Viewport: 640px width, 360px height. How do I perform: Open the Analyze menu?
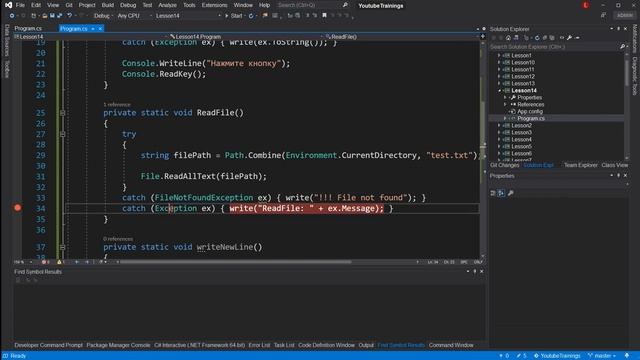[x=167, y=5]
